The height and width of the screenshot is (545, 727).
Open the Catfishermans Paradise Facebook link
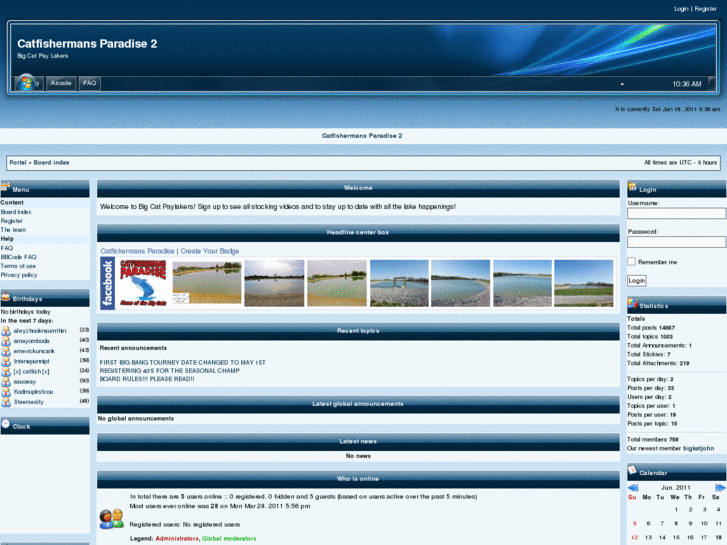[x=137, y=251]
